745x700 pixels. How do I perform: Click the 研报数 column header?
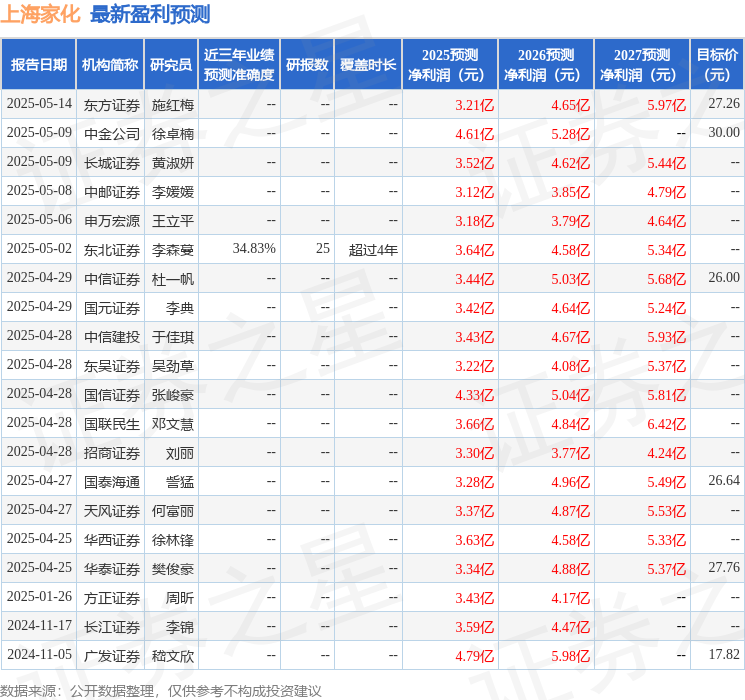click(307, 65)
